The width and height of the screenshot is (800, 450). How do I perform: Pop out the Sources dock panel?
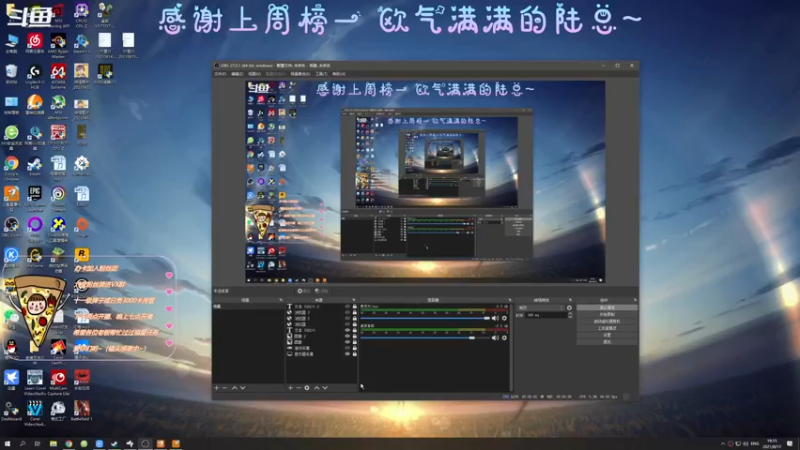pyautogui.click(x=354, y=300)
